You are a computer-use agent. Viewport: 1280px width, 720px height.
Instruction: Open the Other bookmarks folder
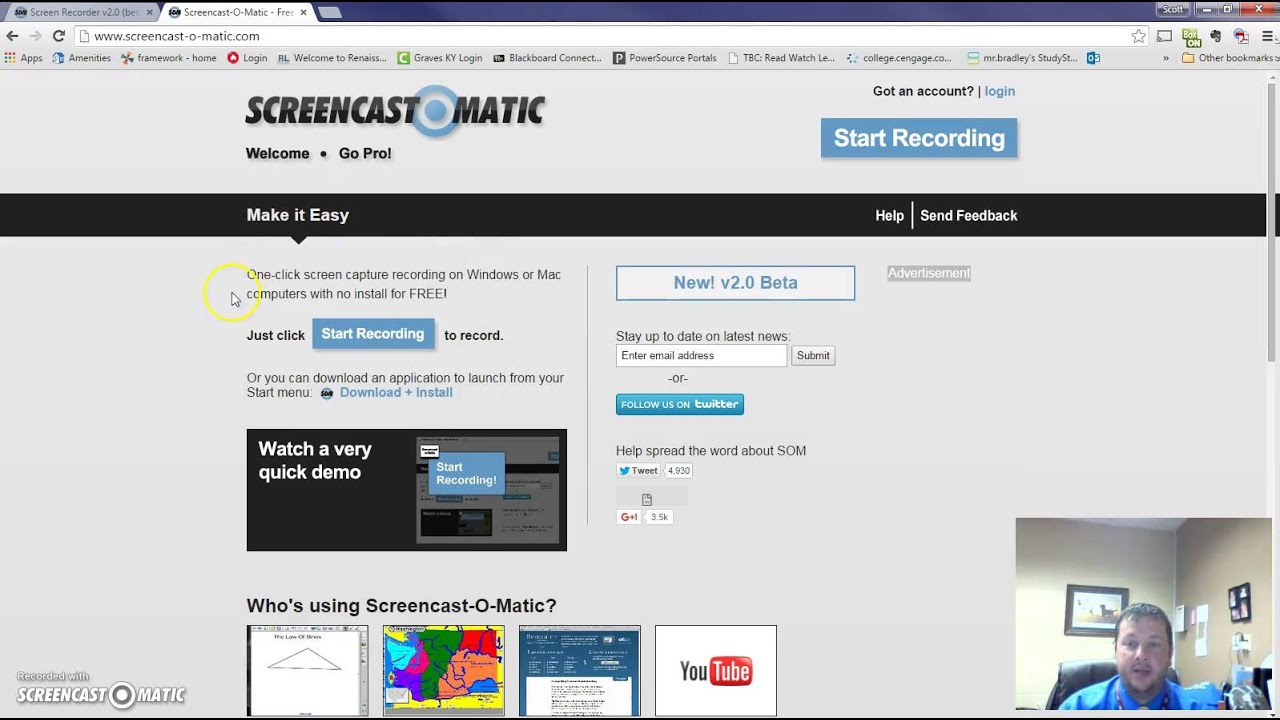click(1230, 58)
